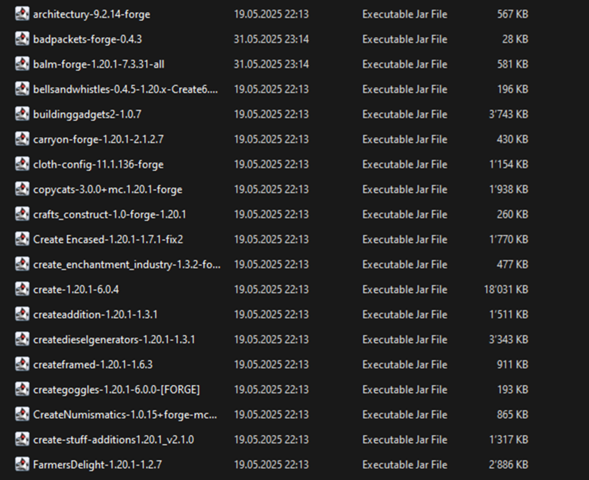Select the Create Encased-1.20.1-1.7.1-fix2 file icon
The height and width of the screenshot is (480, 589).
click(x=22, y=239)
